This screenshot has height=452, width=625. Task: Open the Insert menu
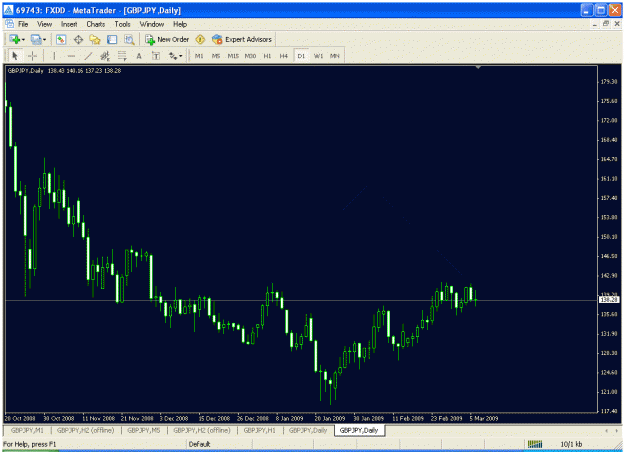pos(69,24)
